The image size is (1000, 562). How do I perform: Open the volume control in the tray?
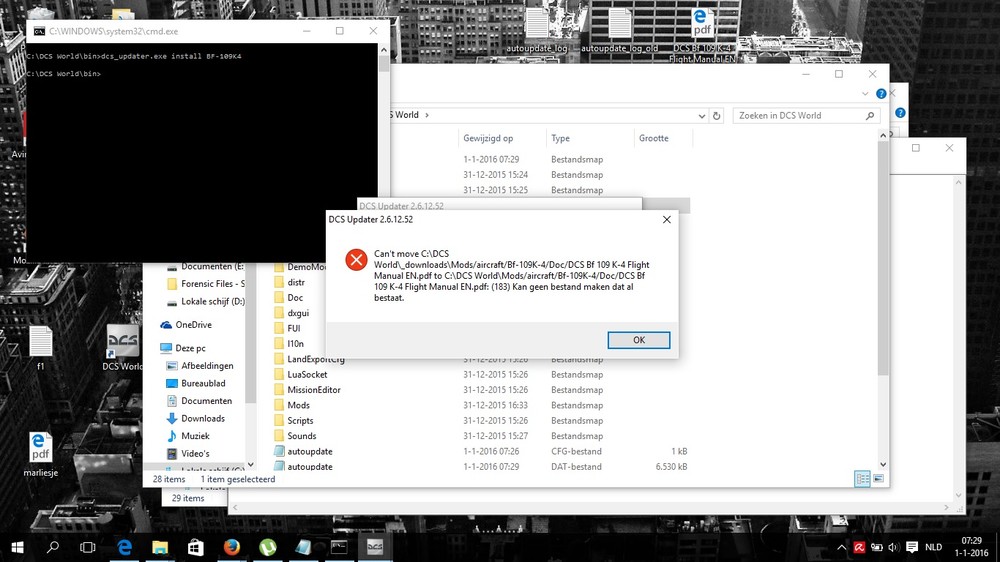[x=893, y=547]
